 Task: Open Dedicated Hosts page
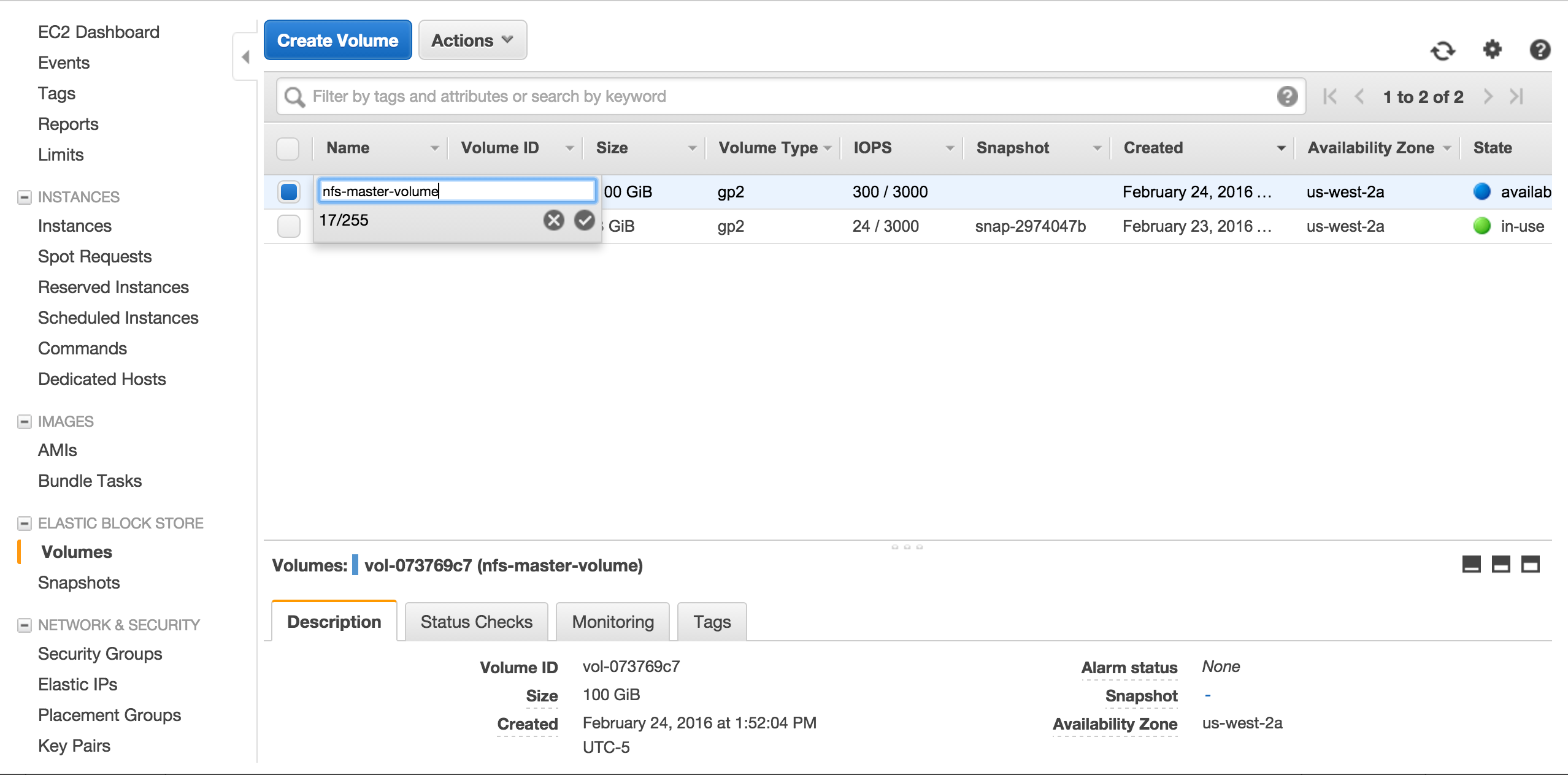coord(102,379)
